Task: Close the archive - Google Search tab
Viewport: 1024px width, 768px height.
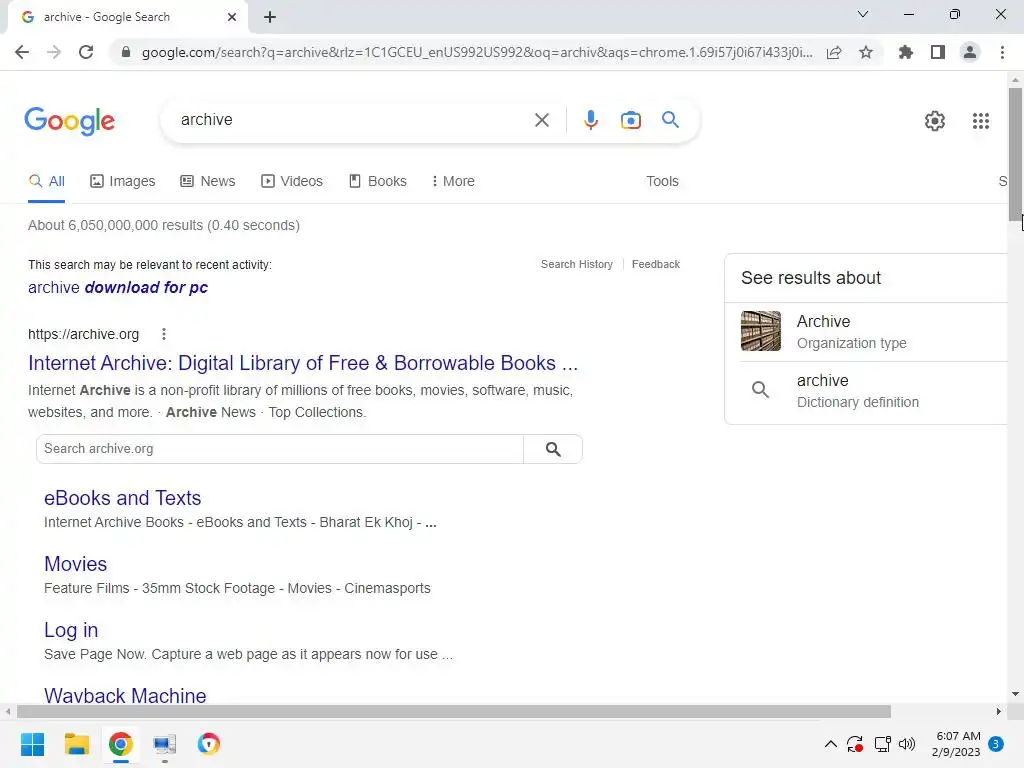Action: [x=232, y=17]
